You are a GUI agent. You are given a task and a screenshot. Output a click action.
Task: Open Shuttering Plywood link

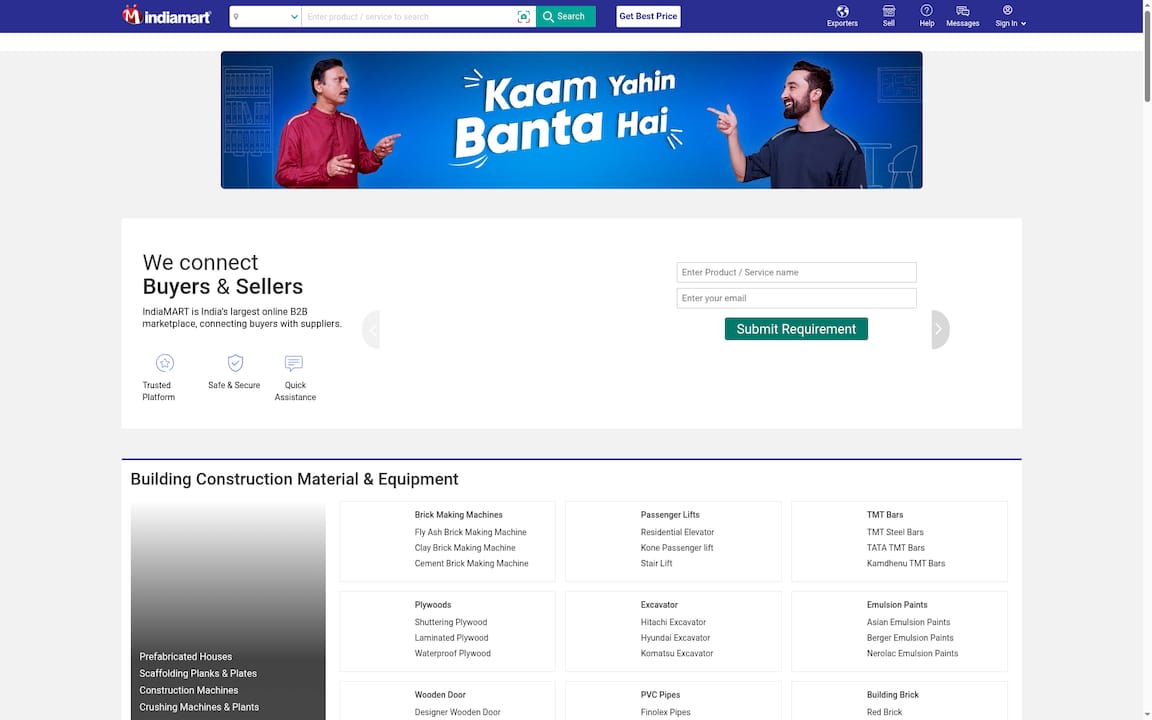pos(450,622)
